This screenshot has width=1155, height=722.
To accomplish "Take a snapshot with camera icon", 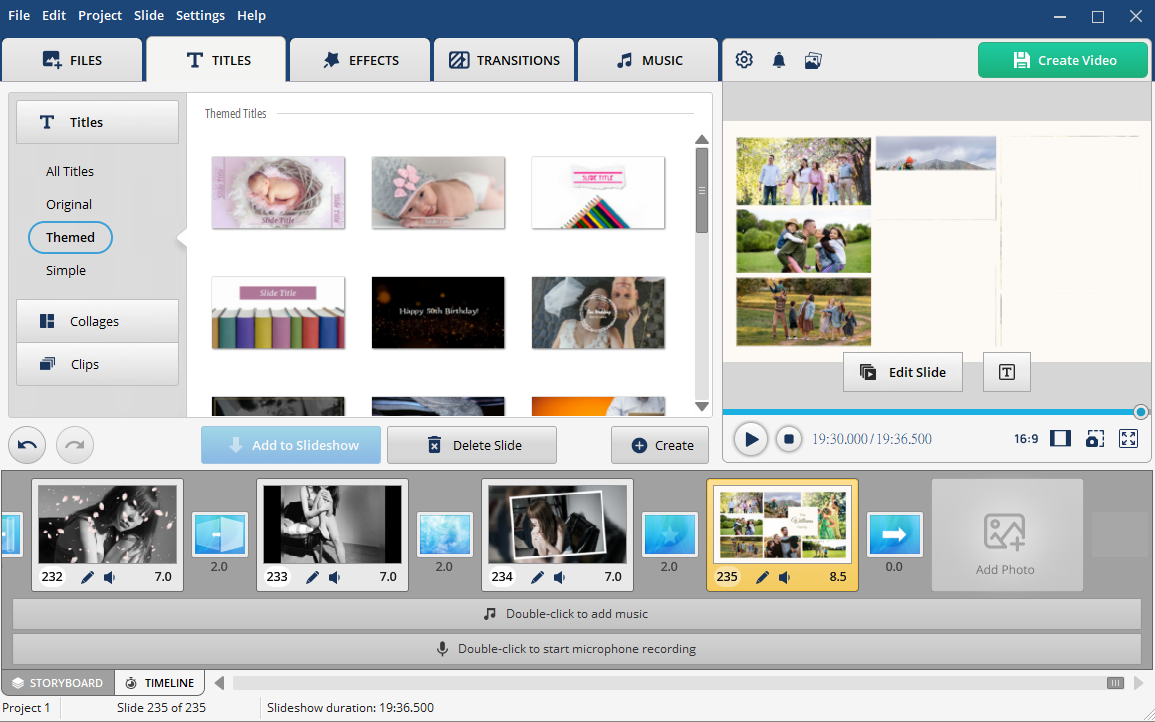I will click(1095, 439).
